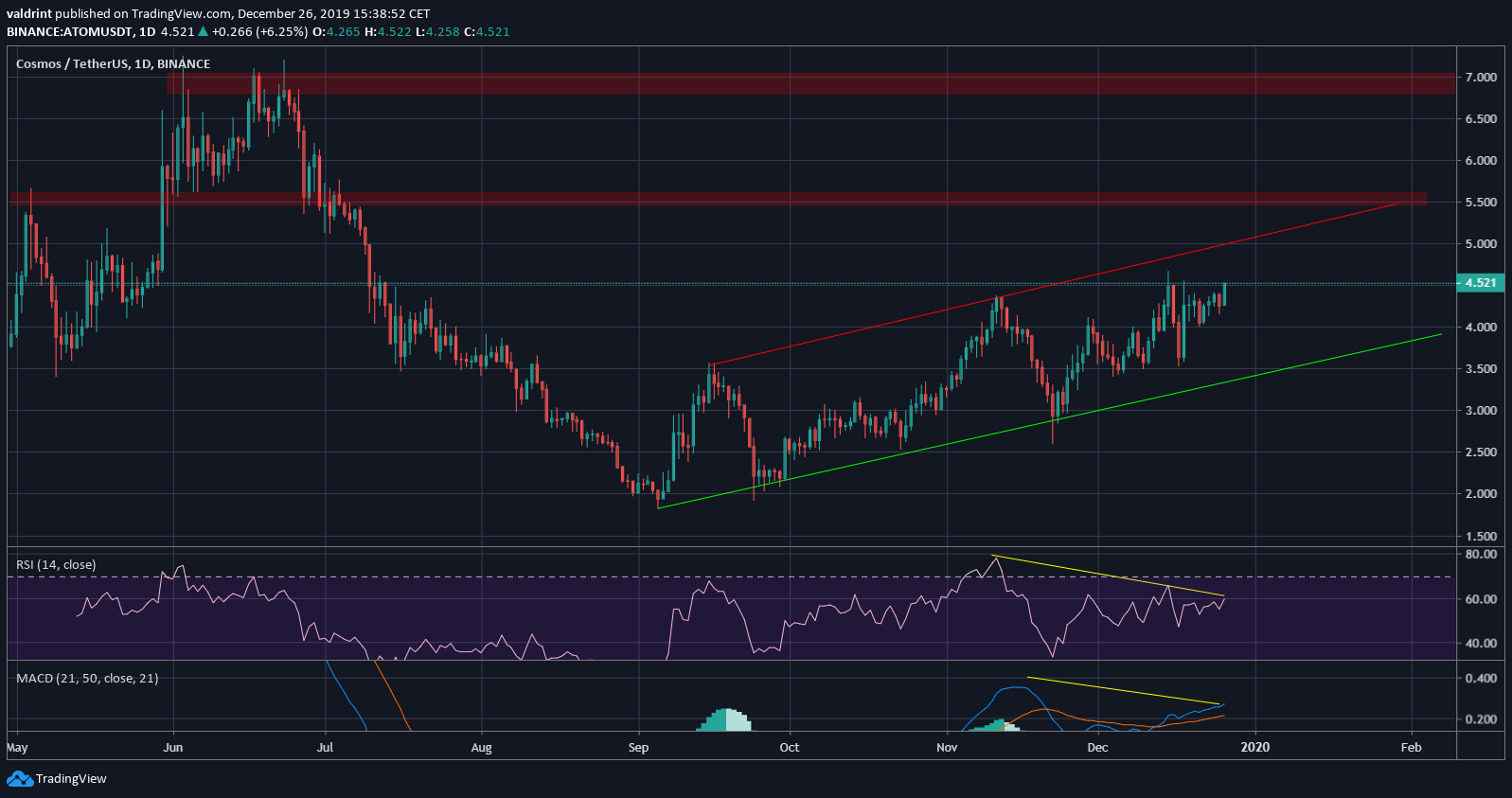Select the 'RSI (14, close)' indicator label

[x=56, y=565]
